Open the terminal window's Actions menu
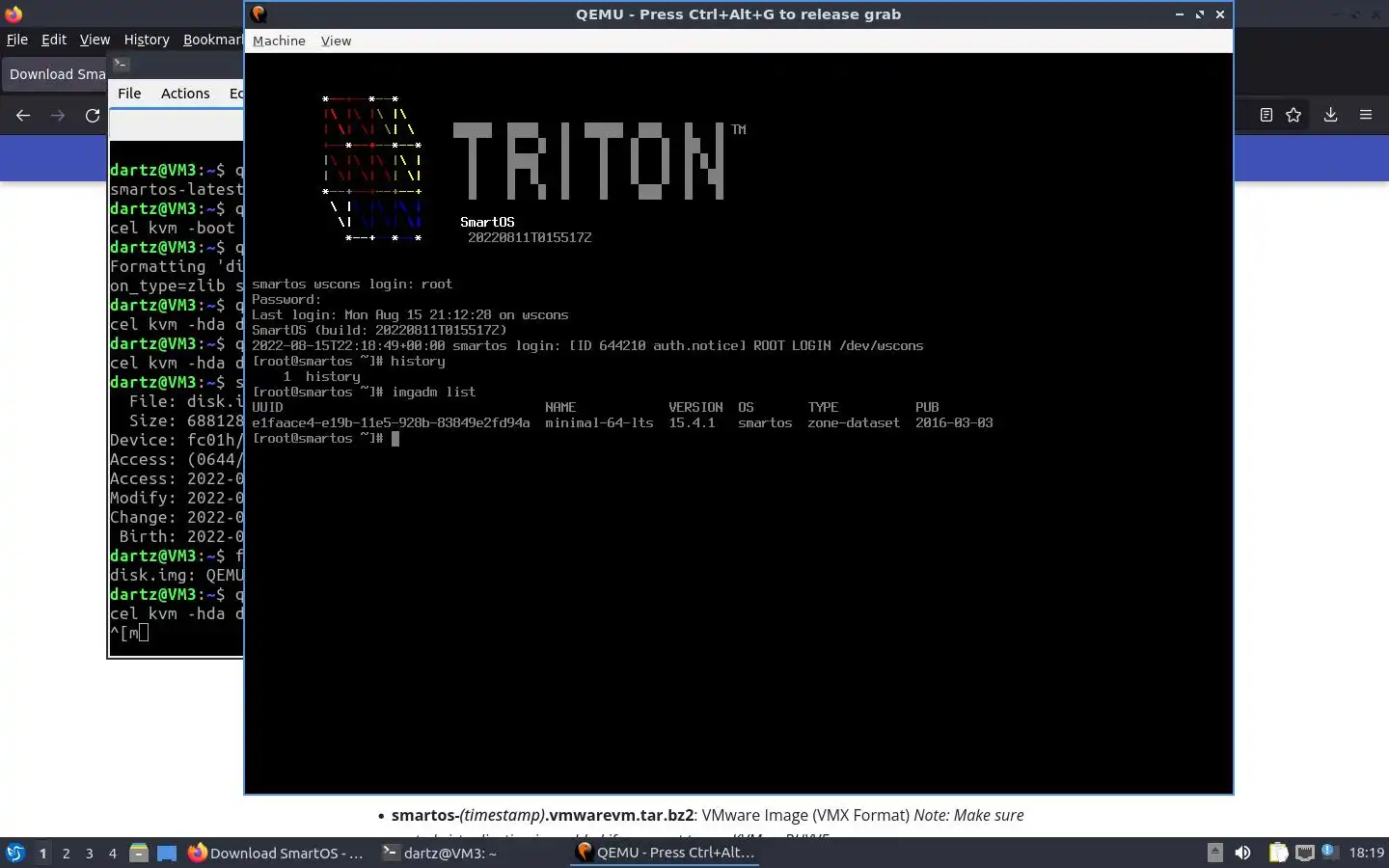Screen dimensions: 1389x868 (x=185, y=94)
